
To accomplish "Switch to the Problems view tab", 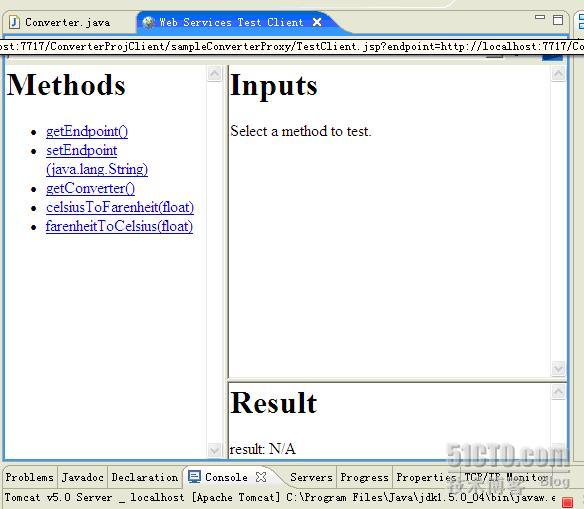I will click(x=29, y=477).
